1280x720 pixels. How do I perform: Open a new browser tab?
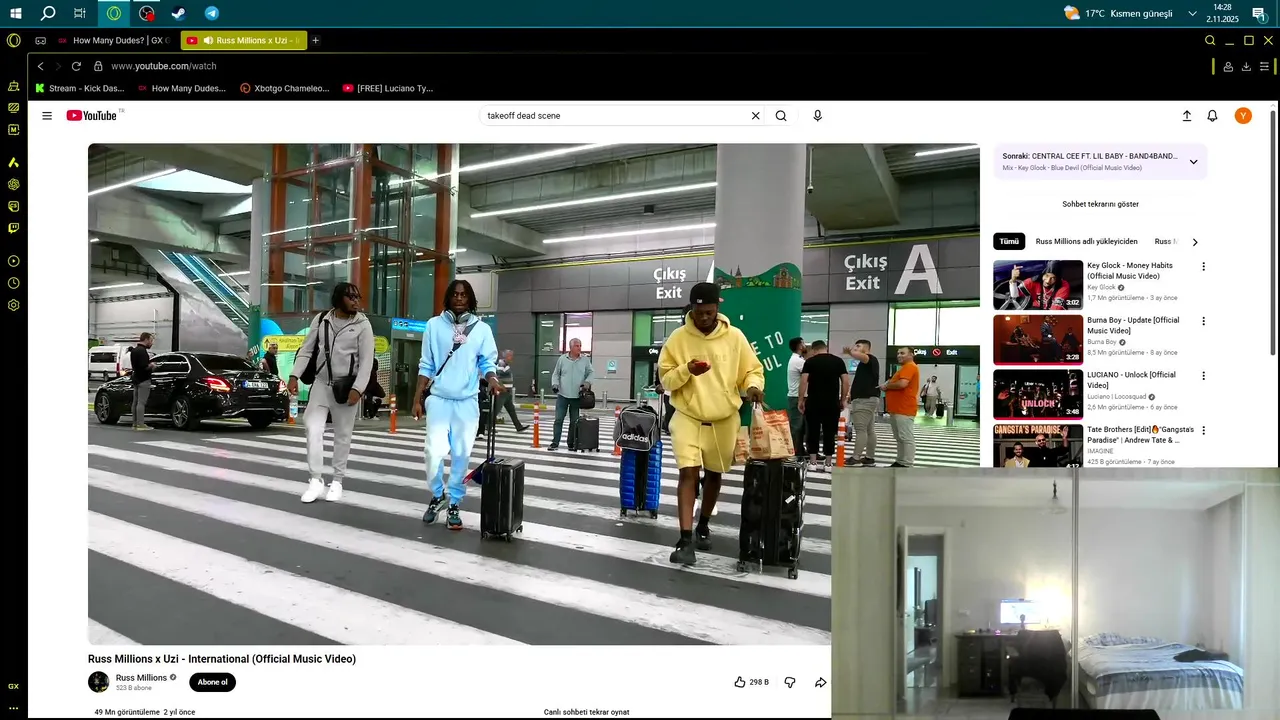(315, 41)
